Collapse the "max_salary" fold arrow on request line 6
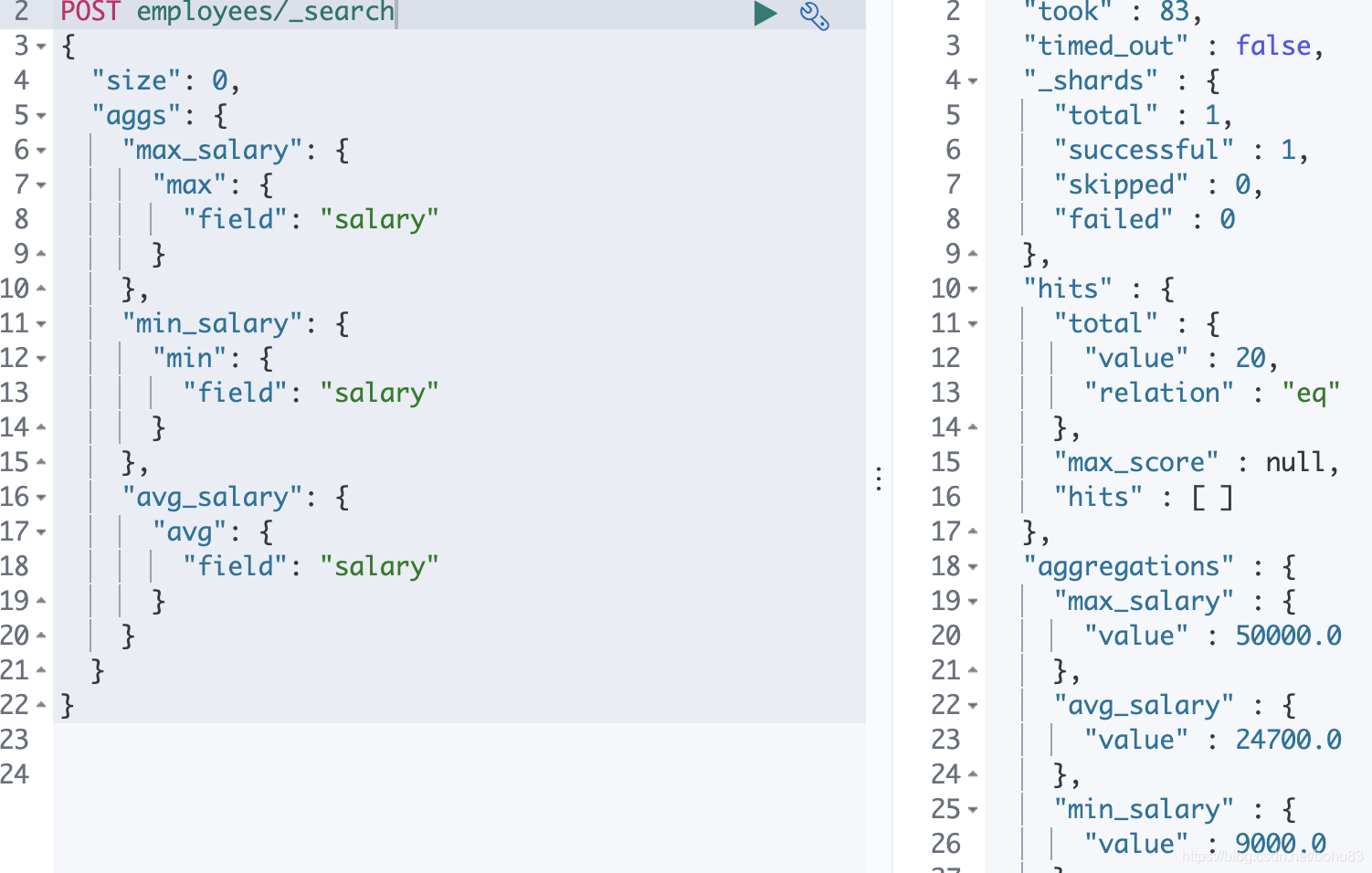Image resolution: width=1372 pixels, height=873 pixels. click(42, 151)
